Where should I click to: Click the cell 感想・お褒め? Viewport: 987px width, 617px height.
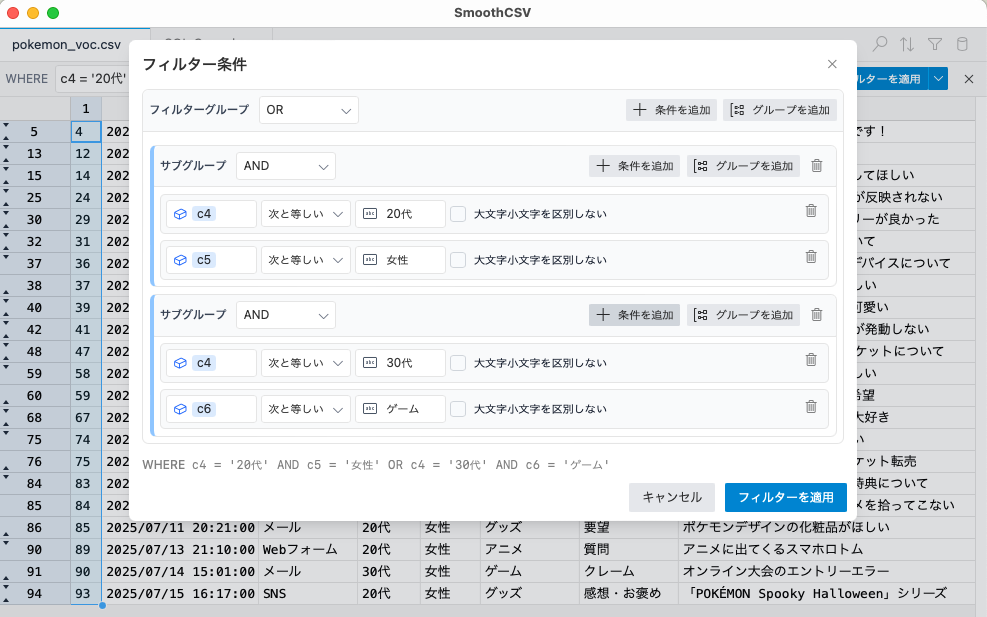tap(628, 594)
